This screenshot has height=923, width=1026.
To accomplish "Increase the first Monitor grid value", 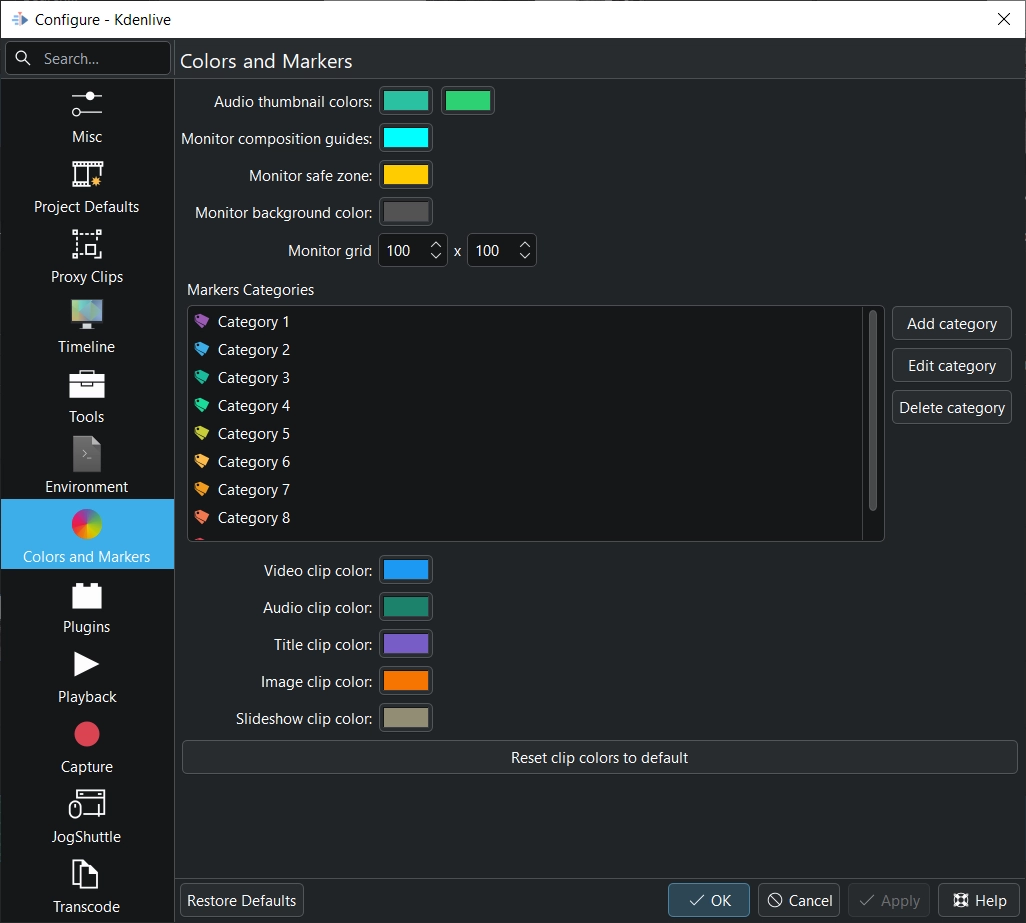I will 436,244.
